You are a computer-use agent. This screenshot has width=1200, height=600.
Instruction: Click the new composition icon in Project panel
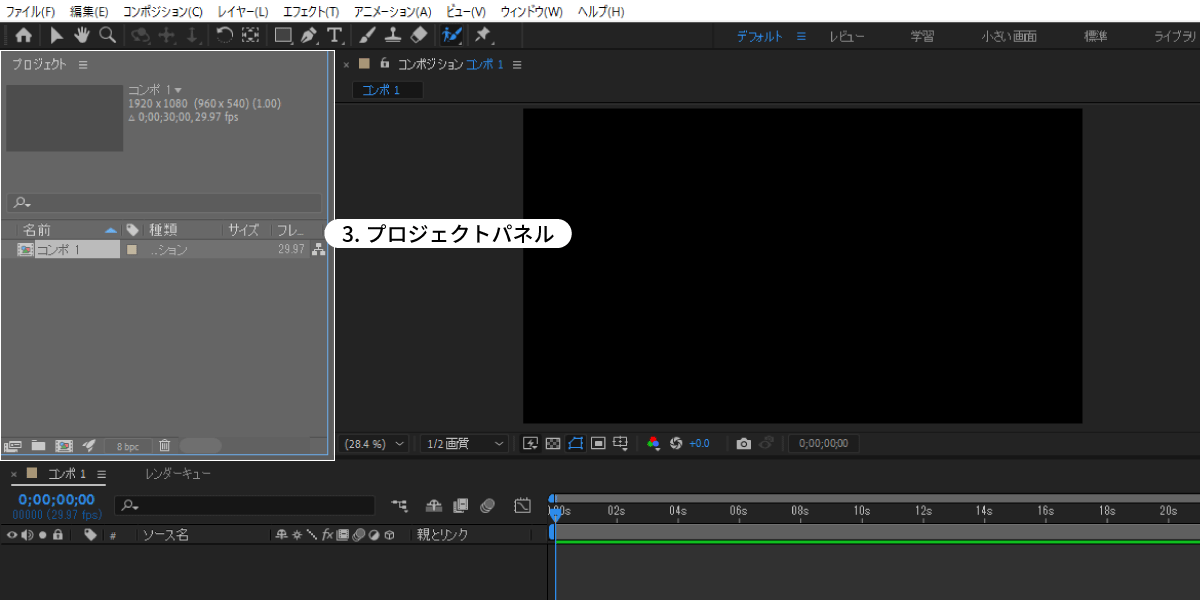coord(64,445)
